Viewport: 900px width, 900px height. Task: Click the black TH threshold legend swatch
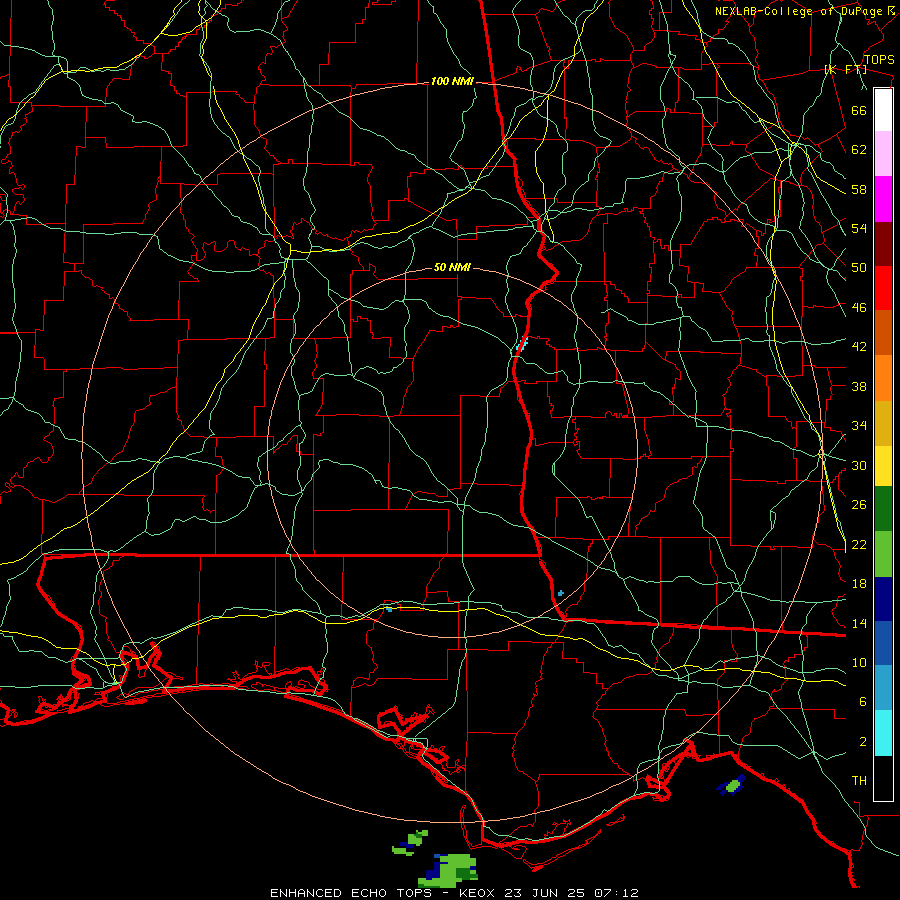(883, 778)
